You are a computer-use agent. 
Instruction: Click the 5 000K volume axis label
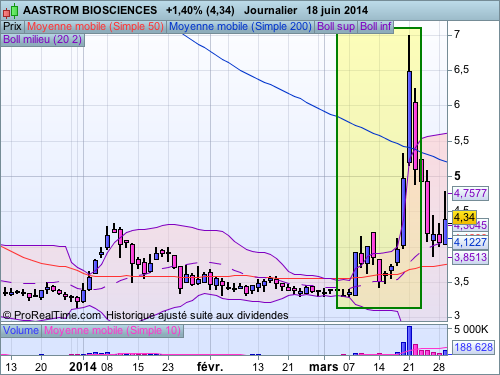point(471,329)
